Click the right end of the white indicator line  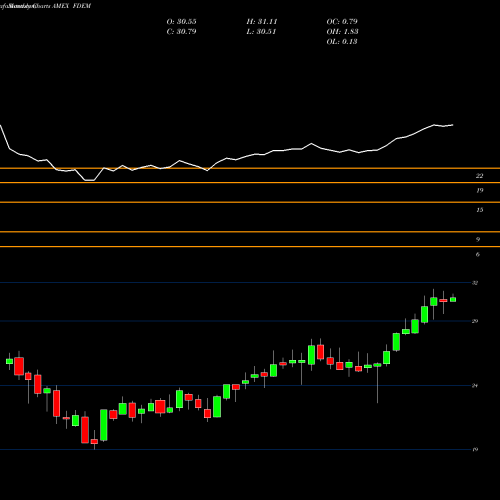452,125
